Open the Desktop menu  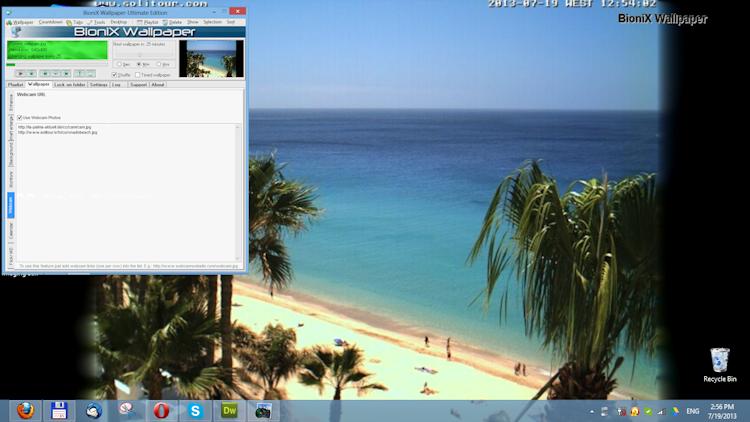point(119,22)
